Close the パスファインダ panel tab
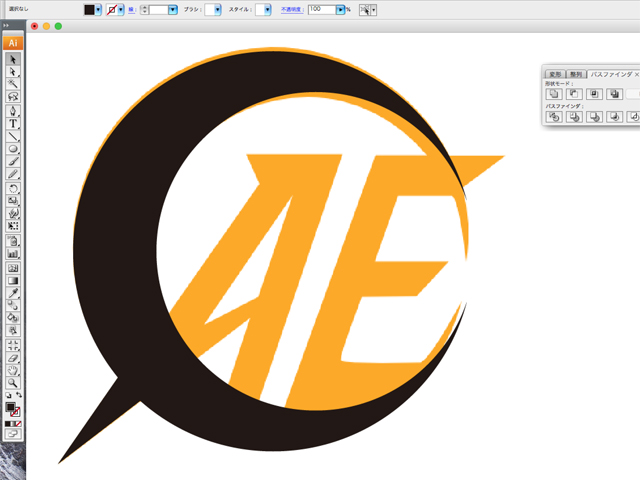640x480 pixels. click(x=636, y=74)
